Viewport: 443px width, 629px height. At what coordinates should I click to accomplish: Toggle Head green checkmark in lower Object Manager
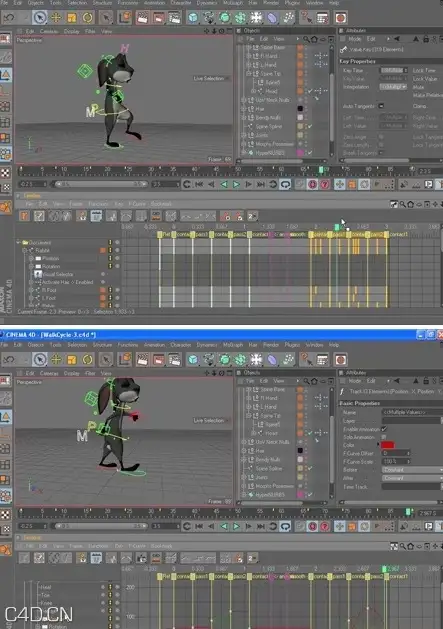310,433
